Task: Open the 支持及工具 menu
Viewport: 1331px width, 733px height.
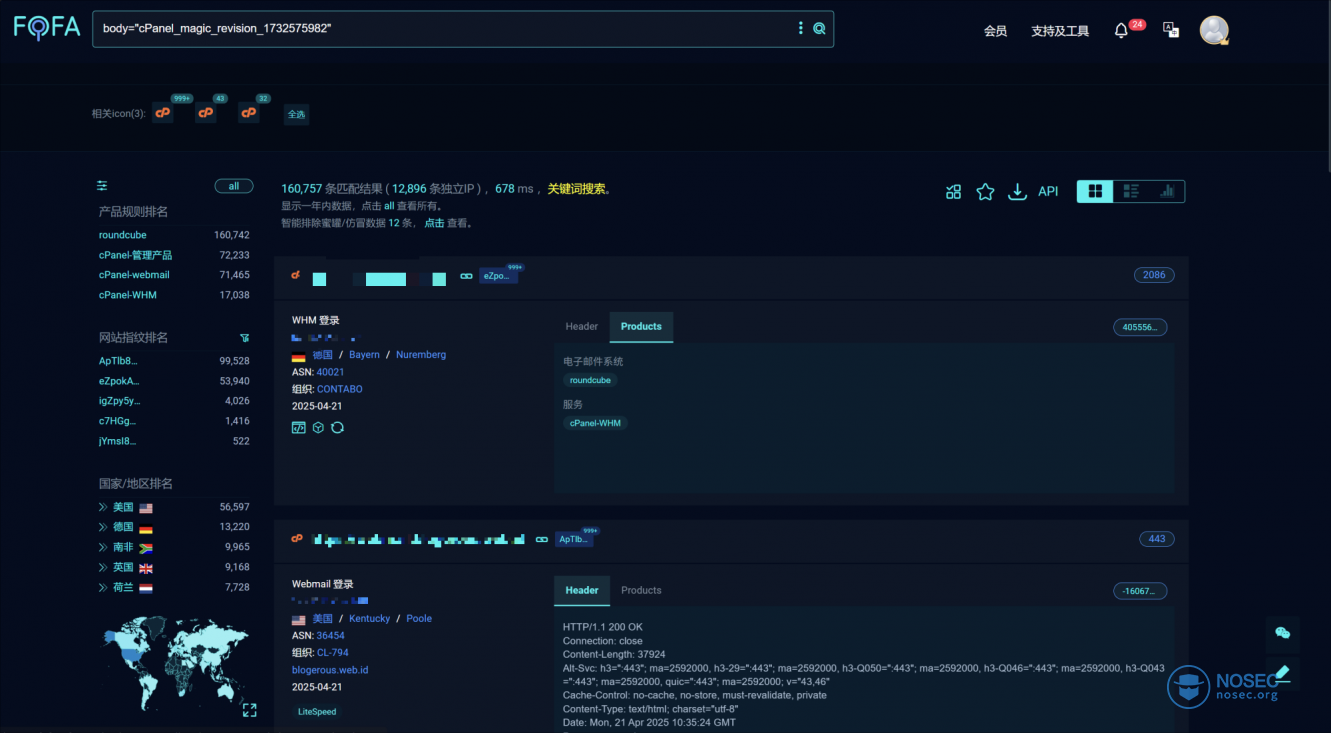Action: click(1060, 31)
